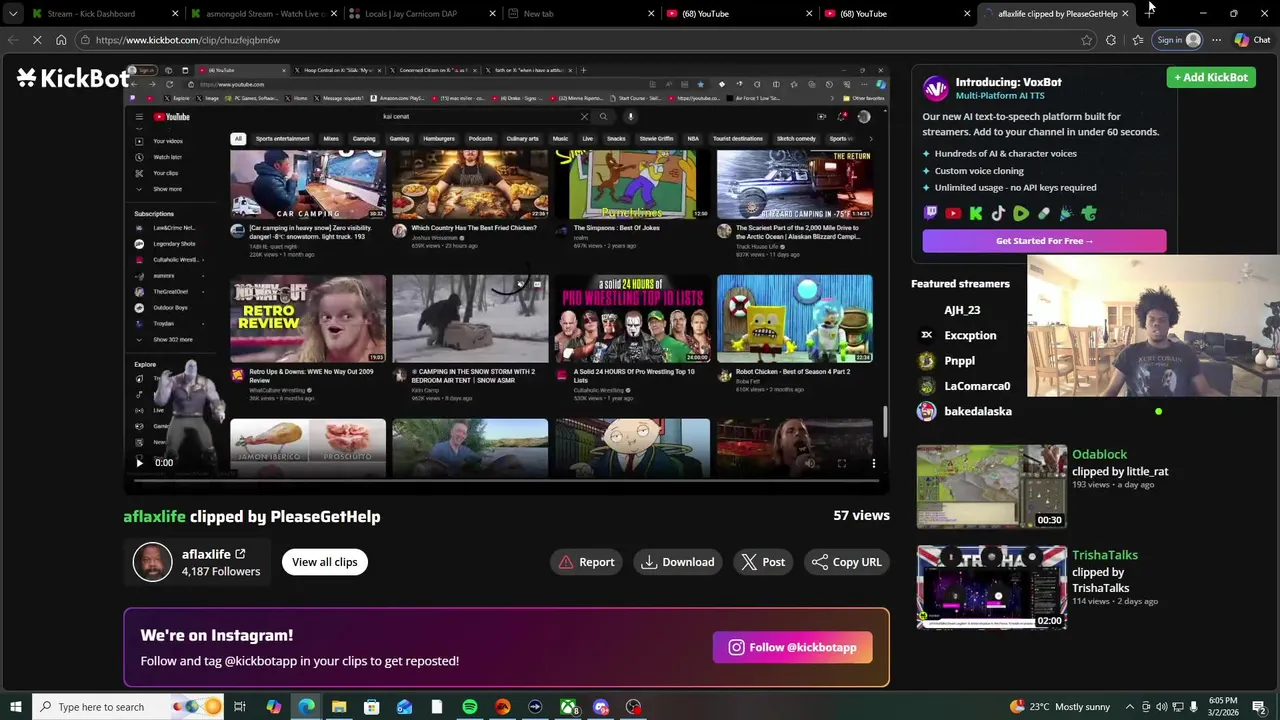Click the browser address bar URL
Screen dimensions: 1280x720
pyautogui.click(x=188, y=40)
